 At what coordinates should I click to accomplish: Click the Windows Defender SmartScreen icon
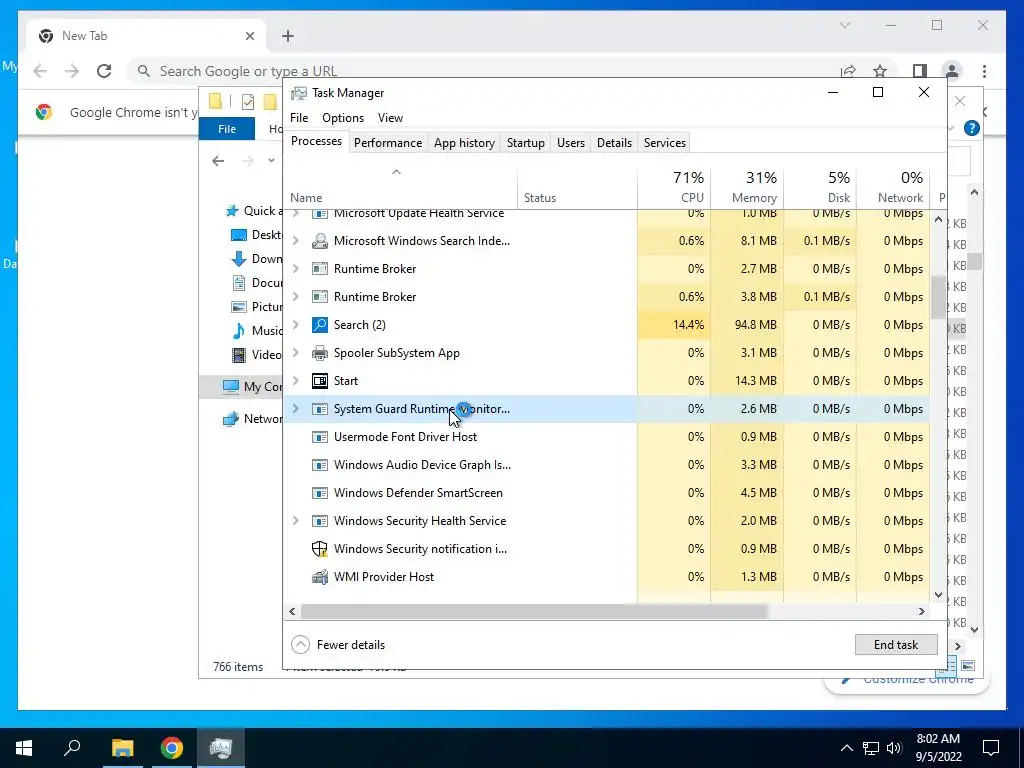click(x=319, y=493)
